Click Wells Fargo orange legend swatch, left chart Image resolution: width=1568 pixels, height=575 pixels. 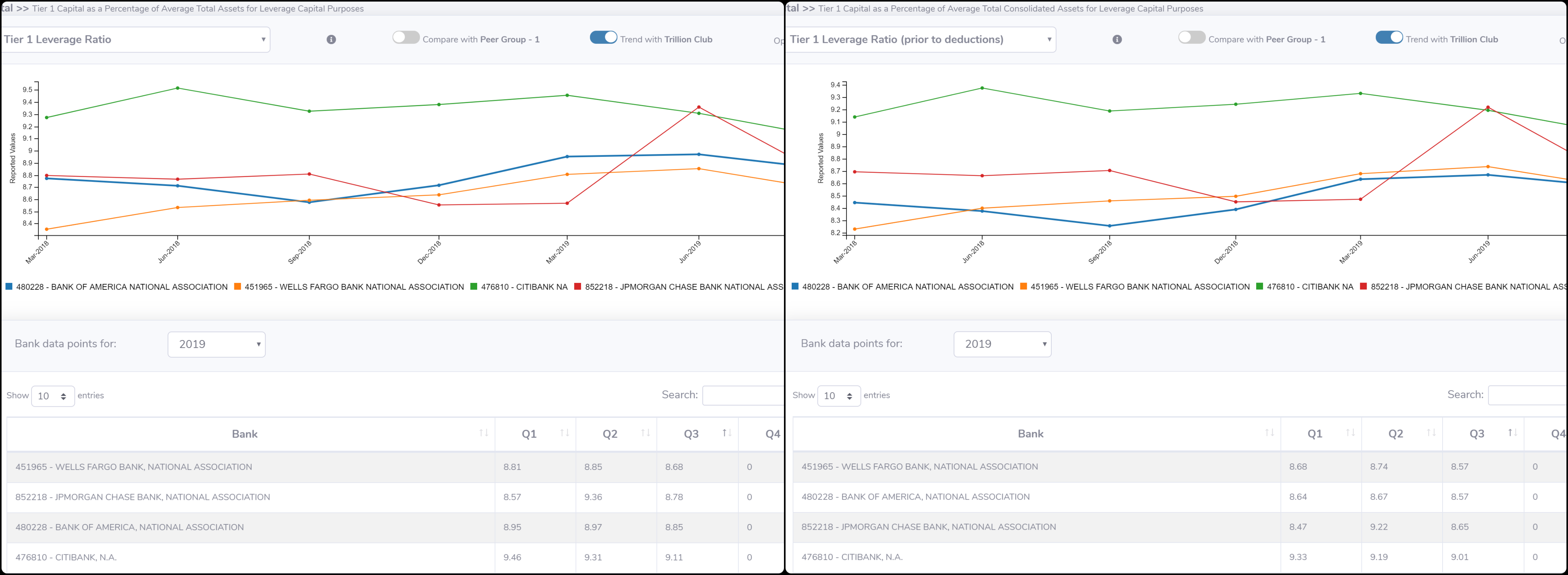[x=238, y=287]
